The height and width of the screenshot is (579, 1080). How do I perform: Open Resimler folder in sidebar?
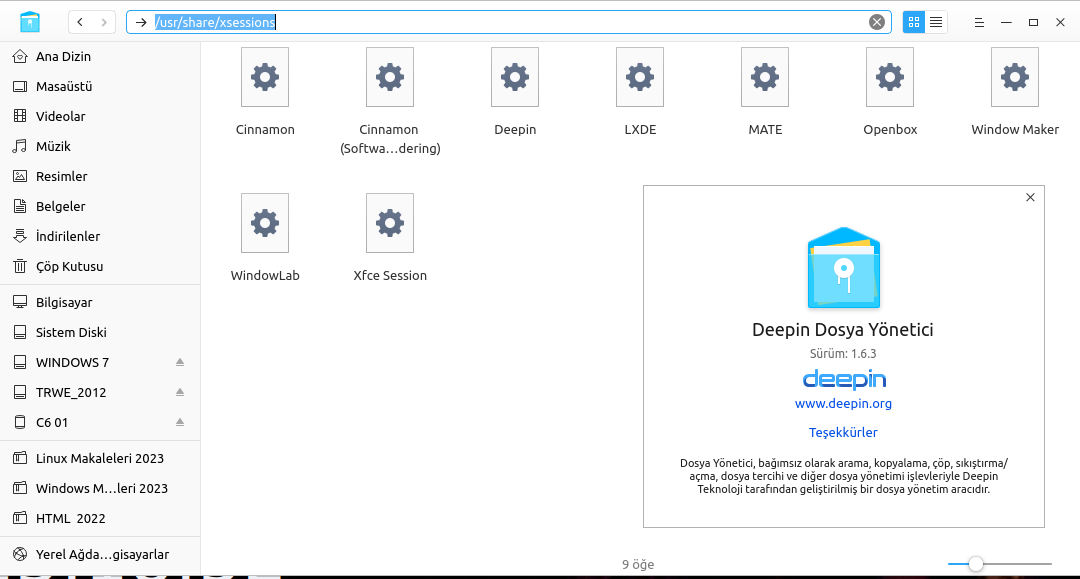101,176
